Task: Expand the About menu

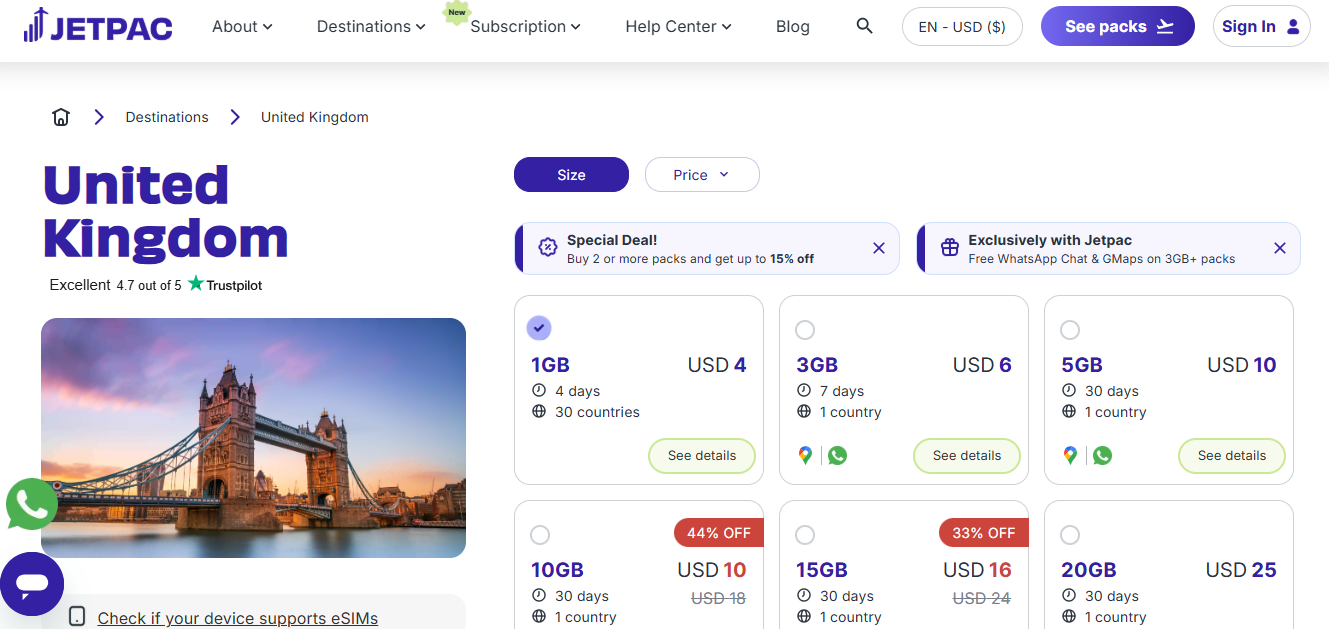Action: [x=242, y=27]
